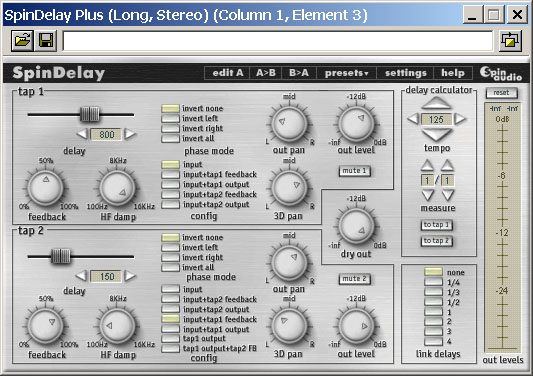Select tap 1 'invert all' phase mode
533x376 pixels.
(170, 138)
